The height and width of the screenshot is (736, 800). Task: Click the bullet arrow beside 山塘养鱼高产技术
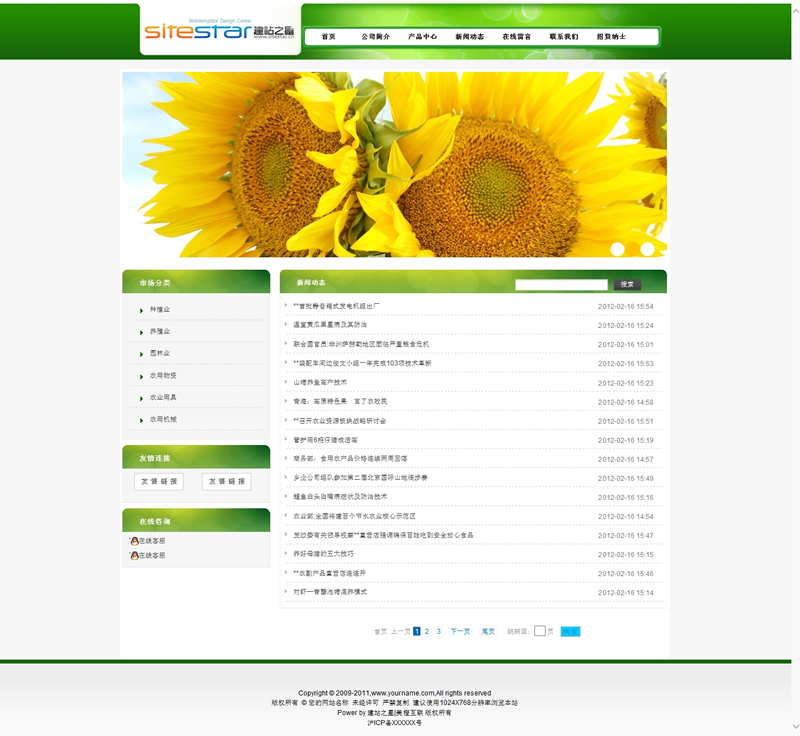pyautogui.click(x=286, y=382)
